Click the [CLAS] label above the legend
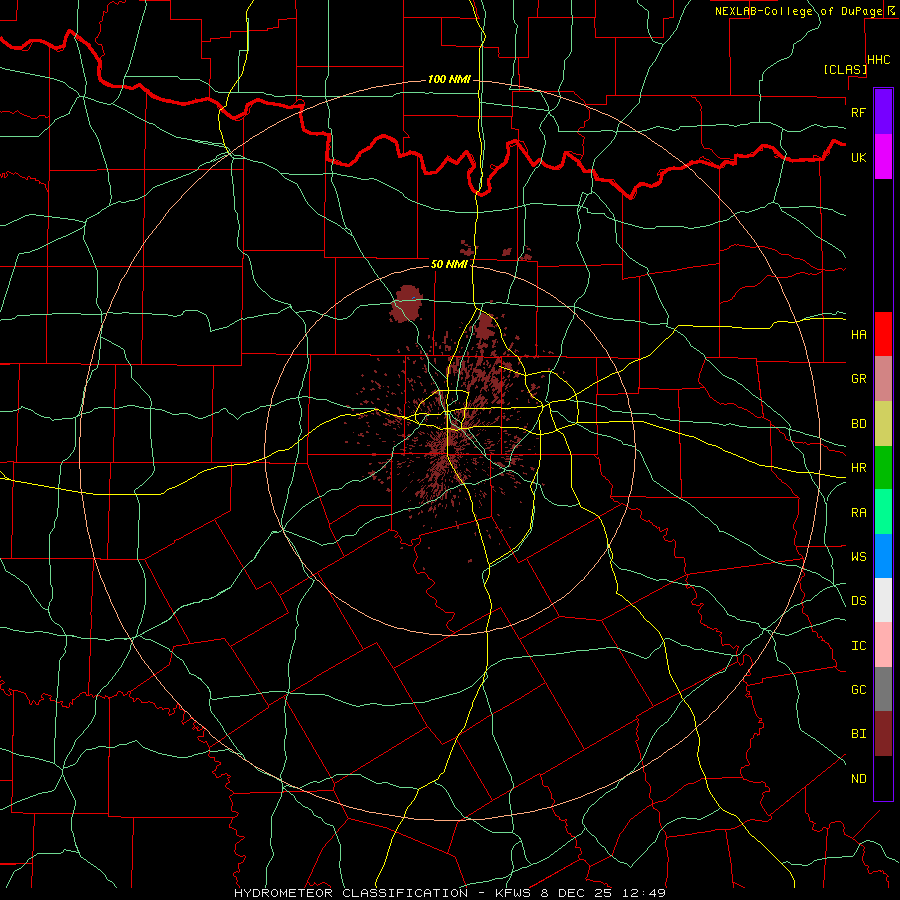Viewport: 900px width, 900px height. pos(845,69)
